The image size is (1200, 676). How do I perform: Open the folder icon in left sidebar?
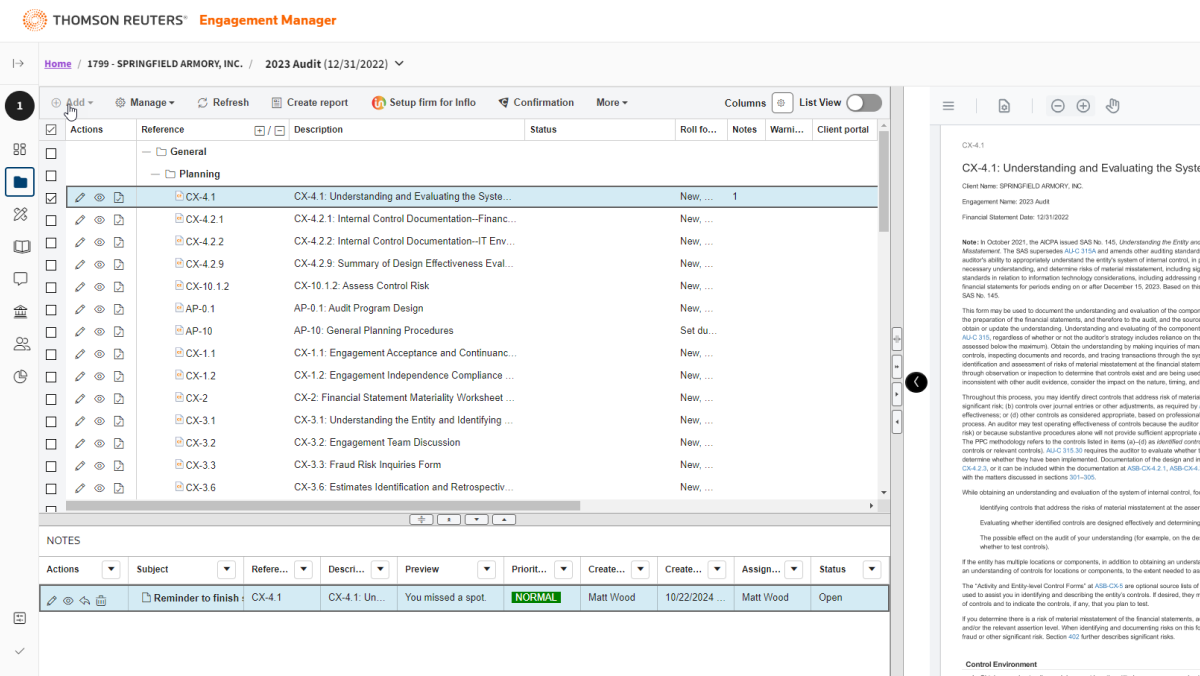(20, 182)
